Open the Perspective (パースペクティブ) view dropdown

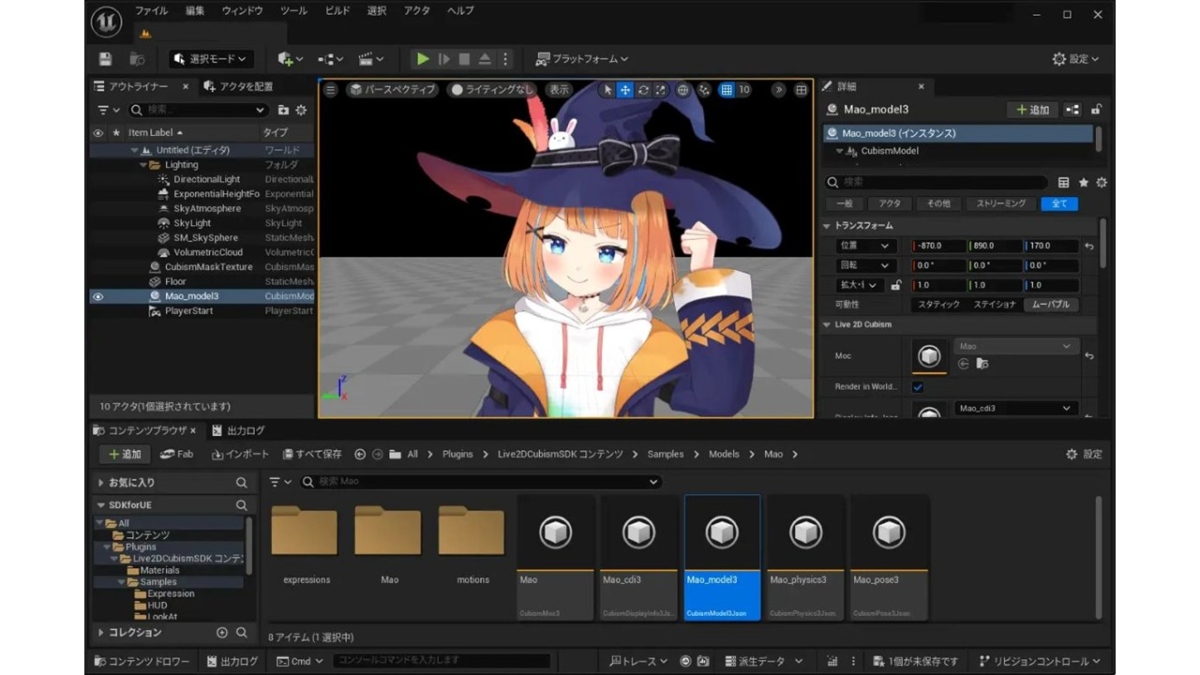(x=393, y=90)
